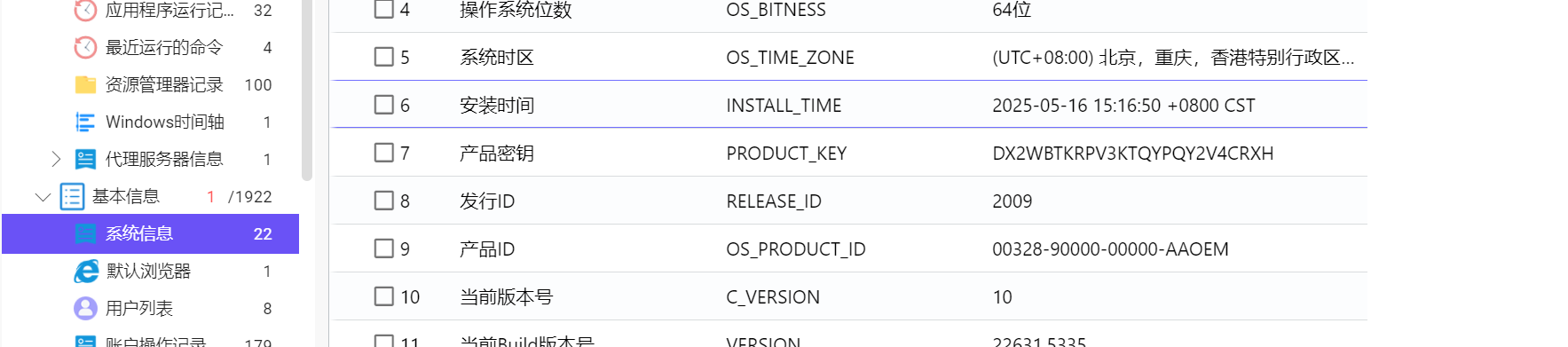1568x347 pixels.
Task: Select the 基本信息 list icon
Action: pyautogui.click(x=72, y=196)
